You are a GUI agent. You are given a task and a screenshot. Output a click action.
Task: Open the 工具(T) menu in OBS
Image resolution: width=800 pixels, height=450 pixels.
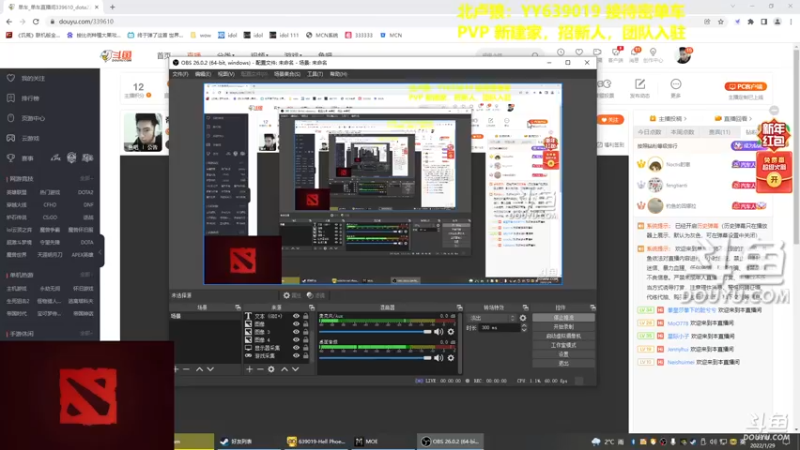click(x=315, y=74)
